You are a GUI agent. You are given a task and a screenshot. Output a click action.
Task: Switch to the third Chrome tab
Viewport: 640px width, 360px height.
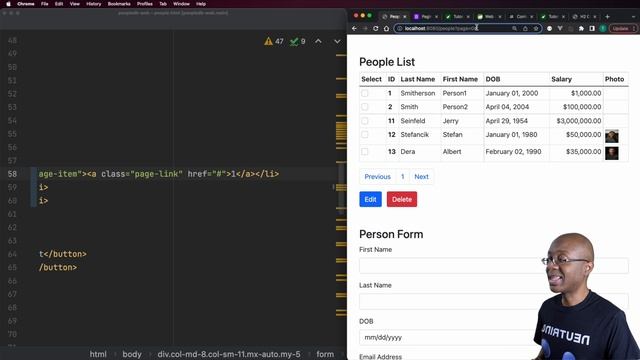click(456, 17)
